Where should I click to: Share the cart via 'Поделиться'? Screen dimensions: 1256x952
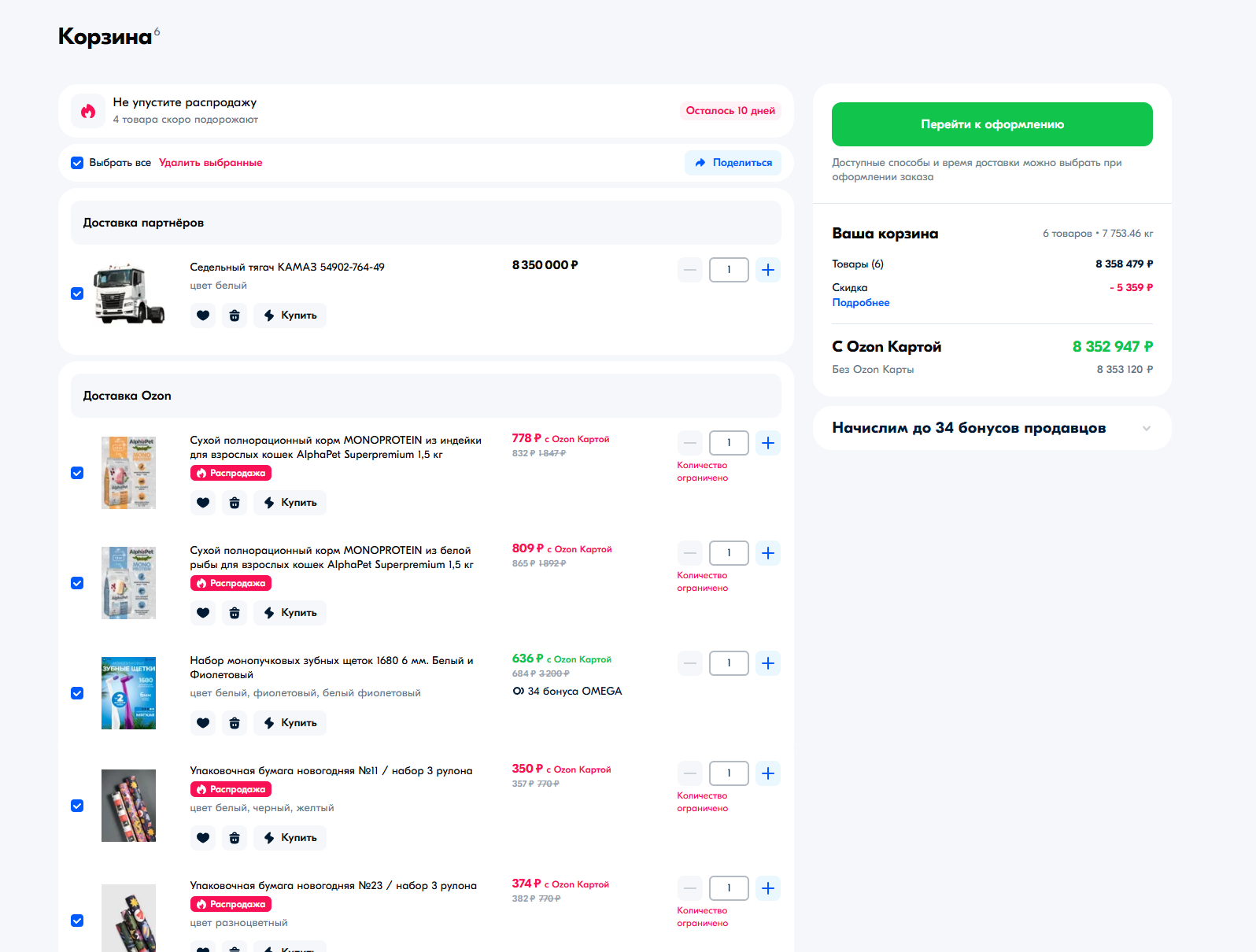pos(733,163)
